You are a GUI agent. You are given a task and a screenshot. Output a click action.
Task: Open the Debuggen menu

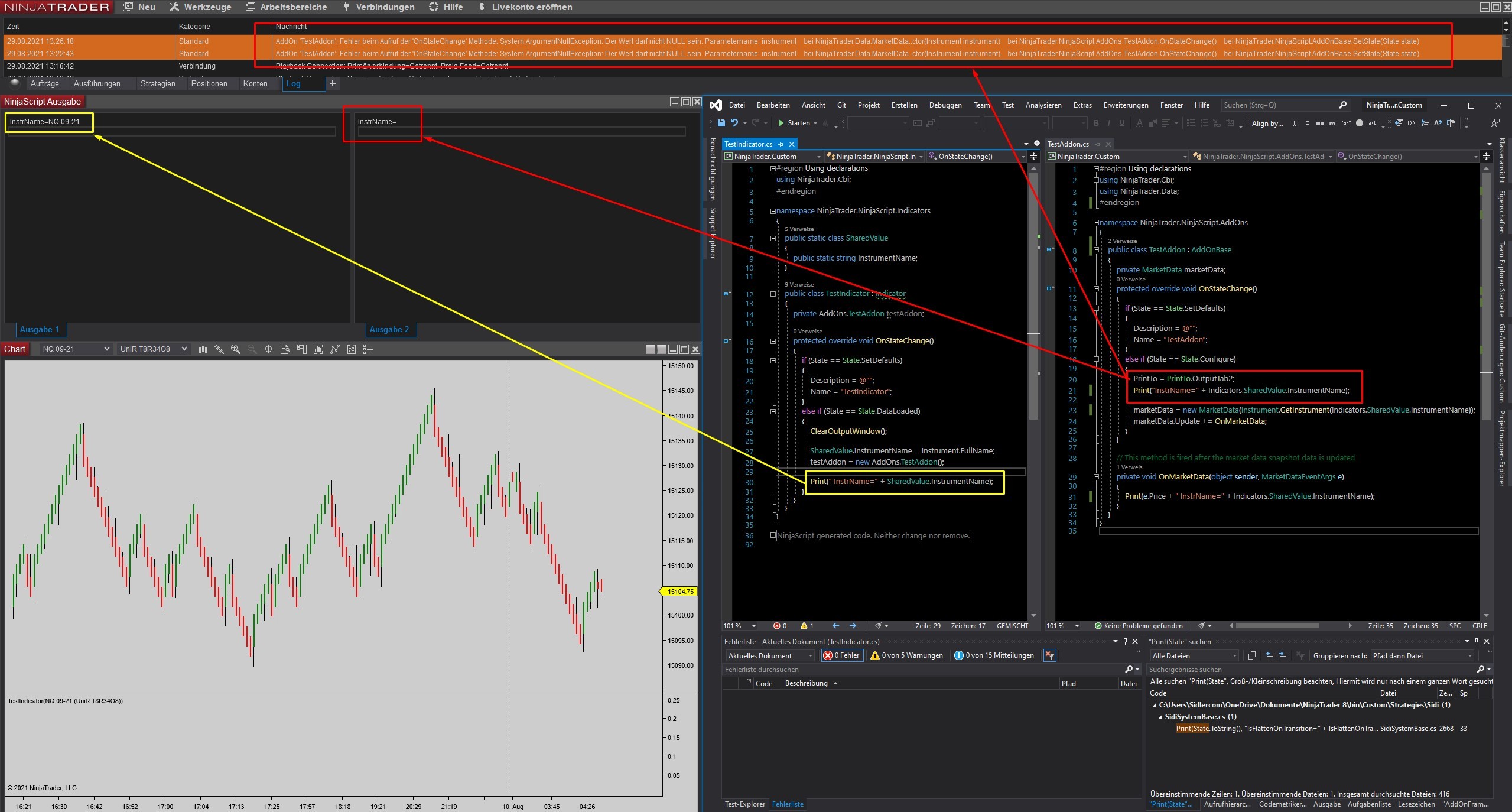pos(945,105)
